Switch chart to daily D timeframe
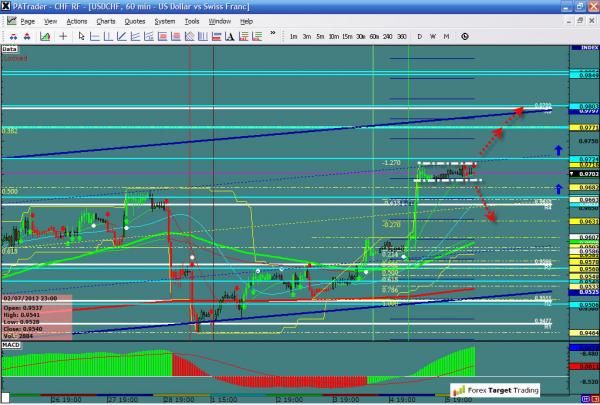This screenshot has width=600, height=405. tap(420, 37)
